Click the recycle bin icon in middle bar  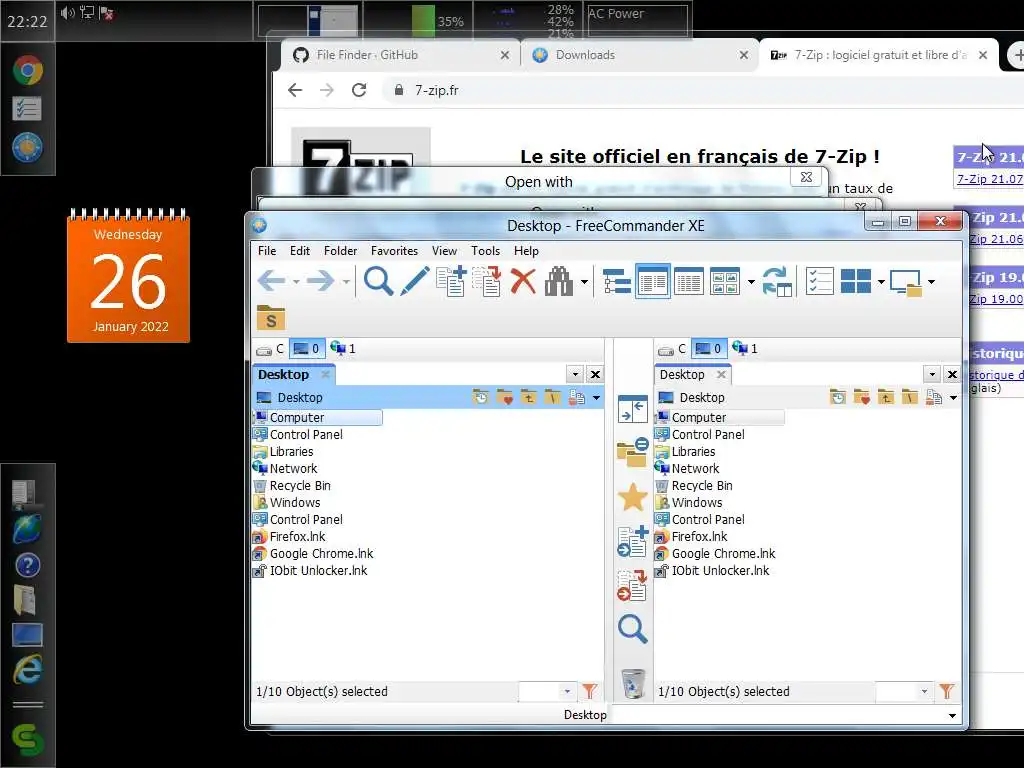tap(632, 684)
